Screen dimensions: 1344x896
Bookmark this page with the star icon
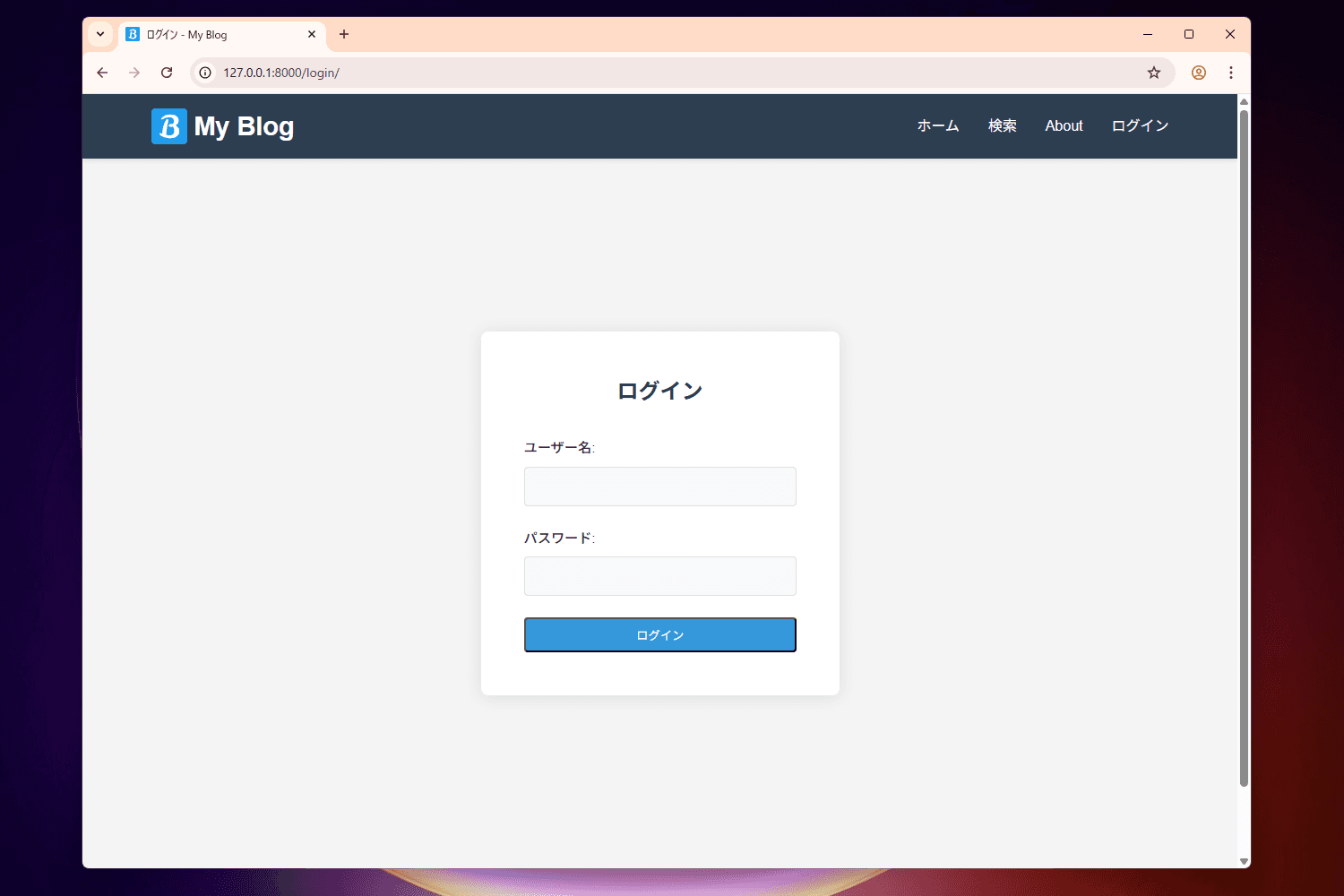(x=1154, y=73)
